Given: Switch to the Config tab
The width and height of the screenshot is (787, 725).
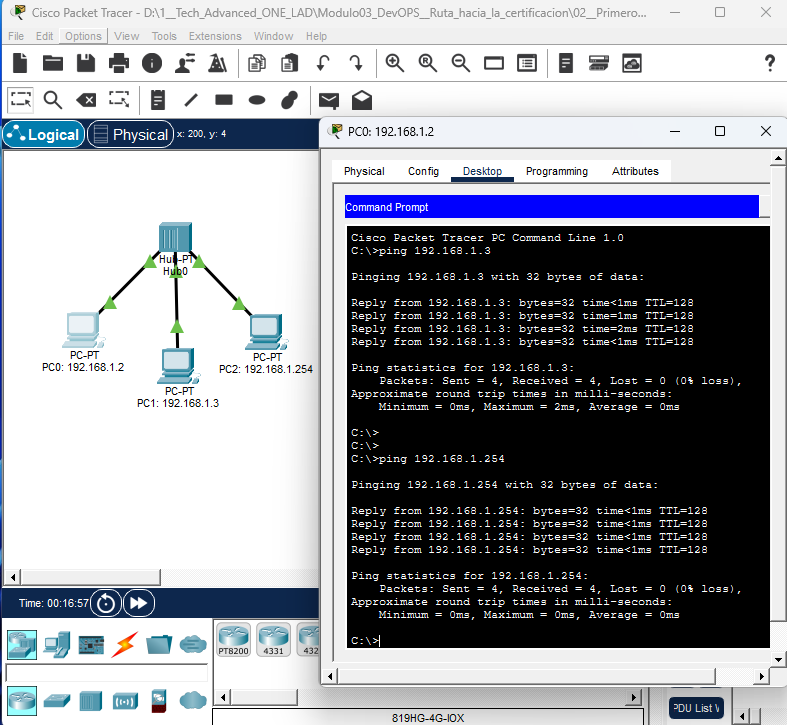Looking at the screenshot, I should pos(424,171).
